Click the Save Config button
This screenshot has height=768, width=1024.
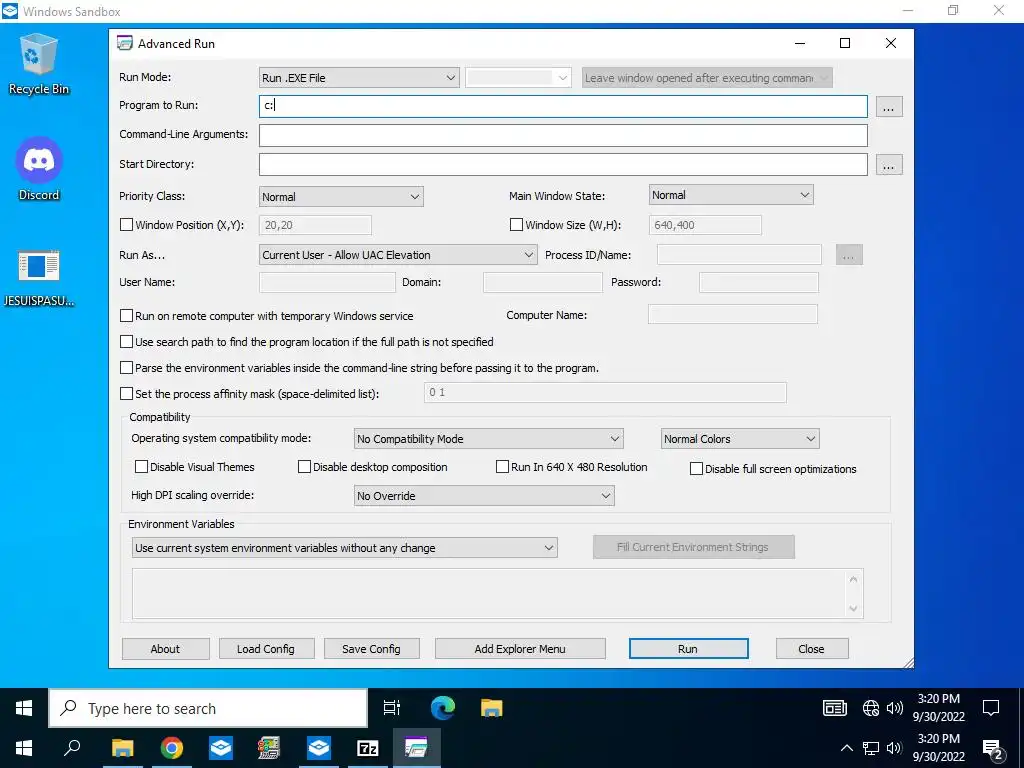[x=371, y=648]
